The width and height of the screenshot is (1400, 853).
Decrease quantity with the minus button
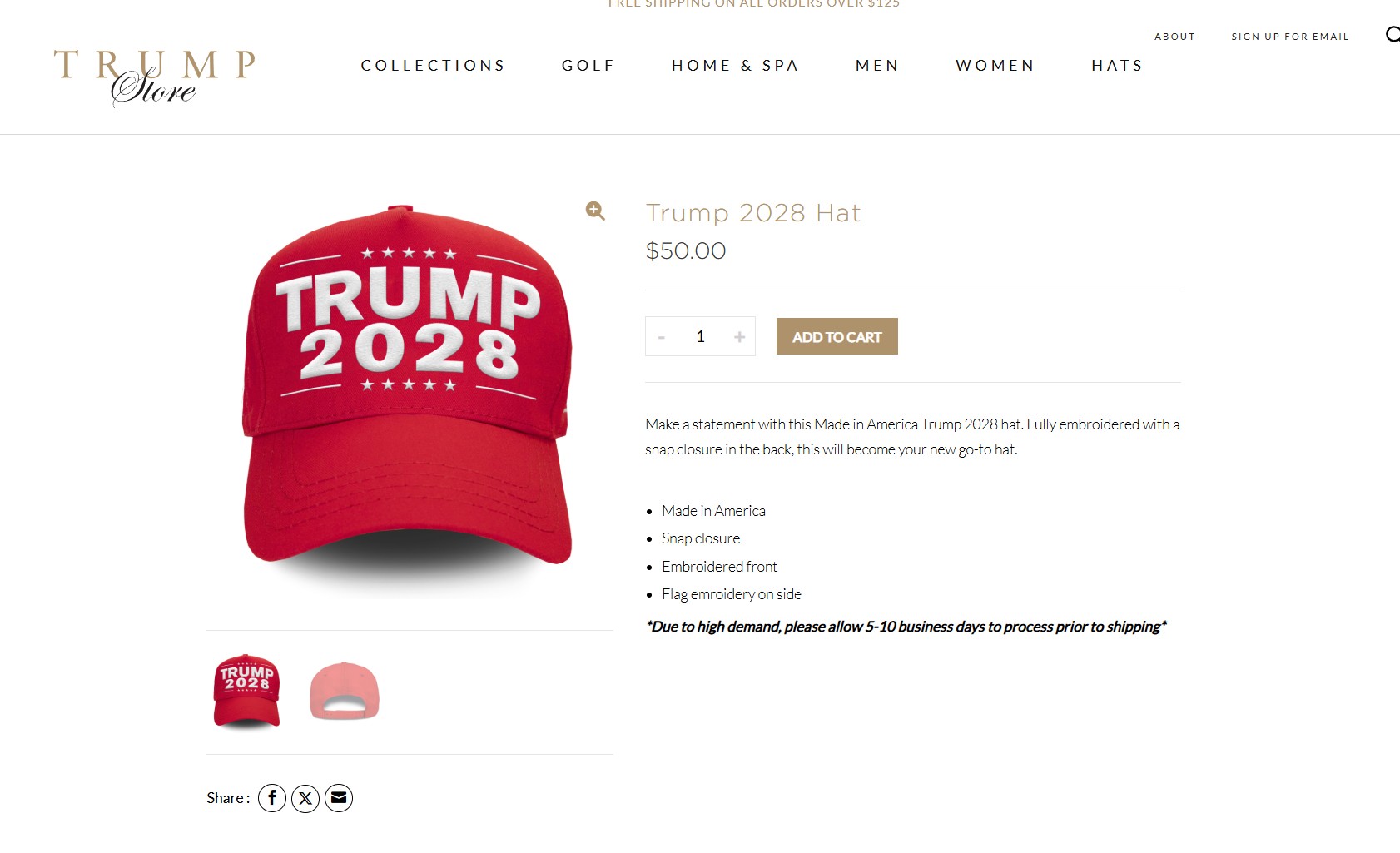tap(662, 337)
